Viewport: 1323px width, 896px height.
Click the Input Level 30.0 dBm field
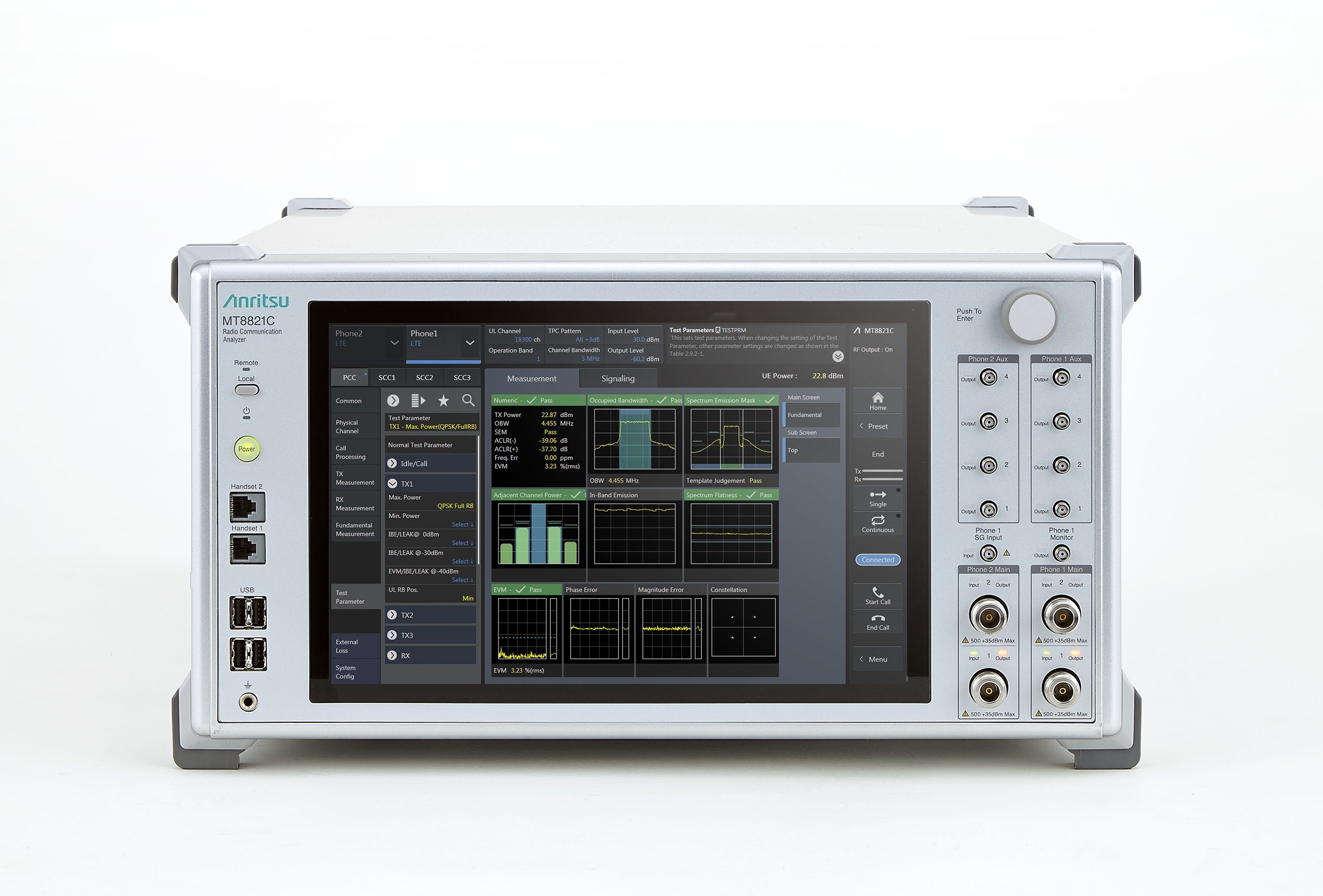point(634,335)
